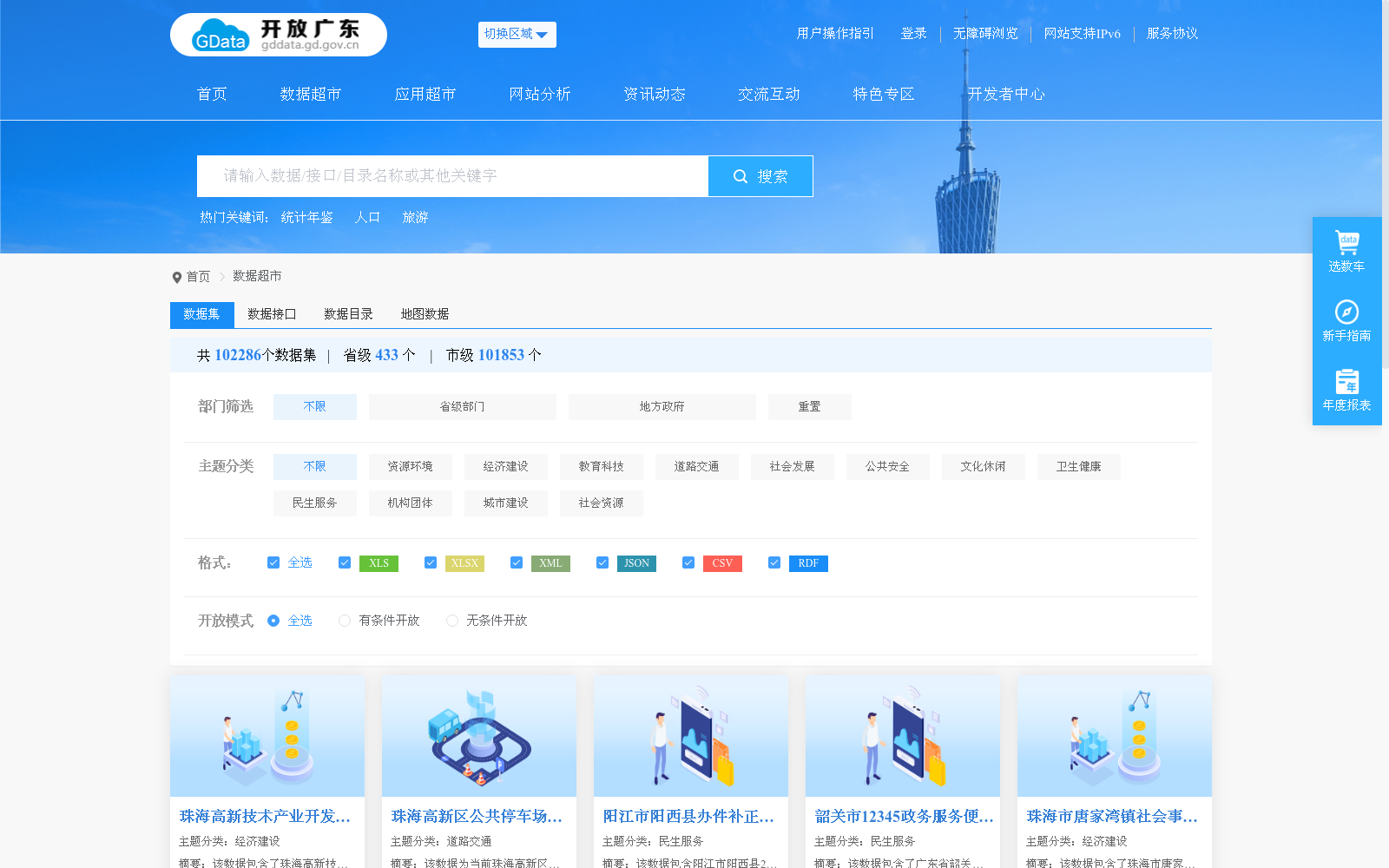This screenshot has width=1389, height=868.
Task: Open the 应用超市 menu item
Action: (425, 94)
